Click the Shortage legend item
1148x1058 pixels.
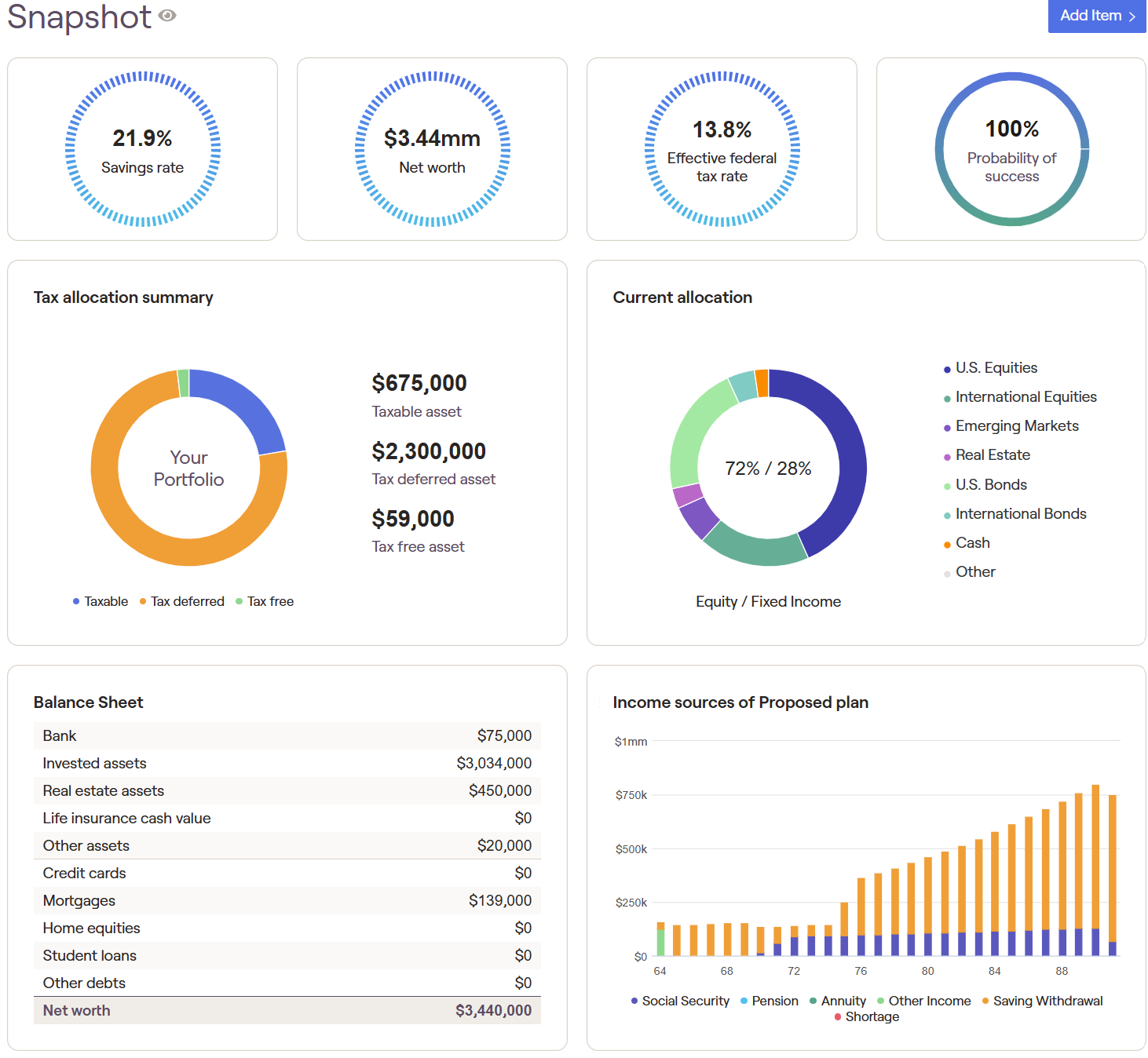click(x=867, y=1016)
